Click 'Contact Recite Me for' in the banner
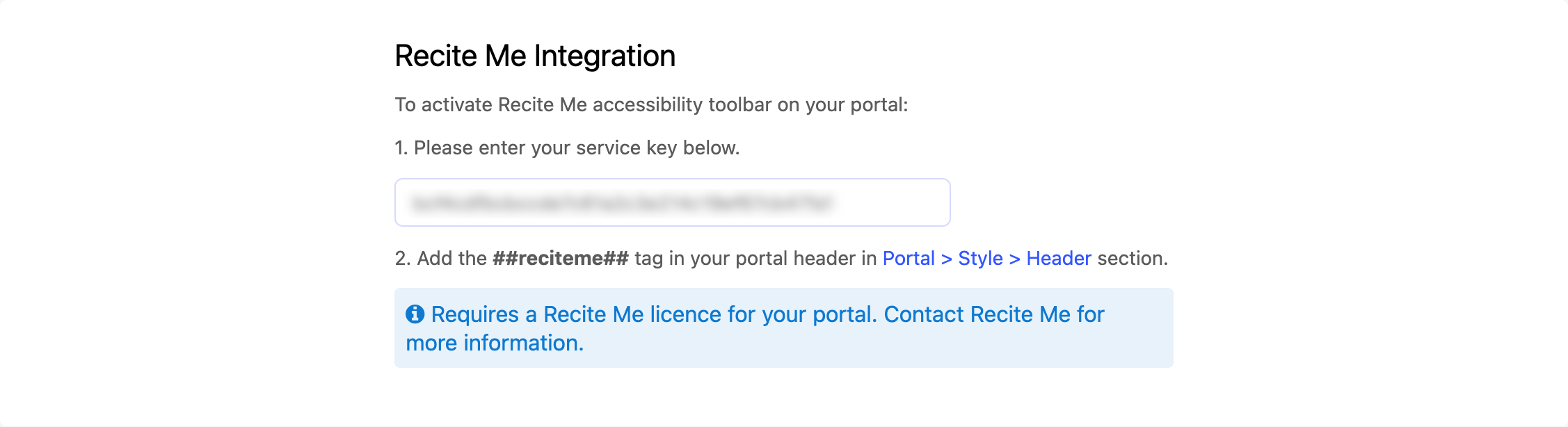The width and height of the screenshot is (1568, 427). tap(993, 314)
